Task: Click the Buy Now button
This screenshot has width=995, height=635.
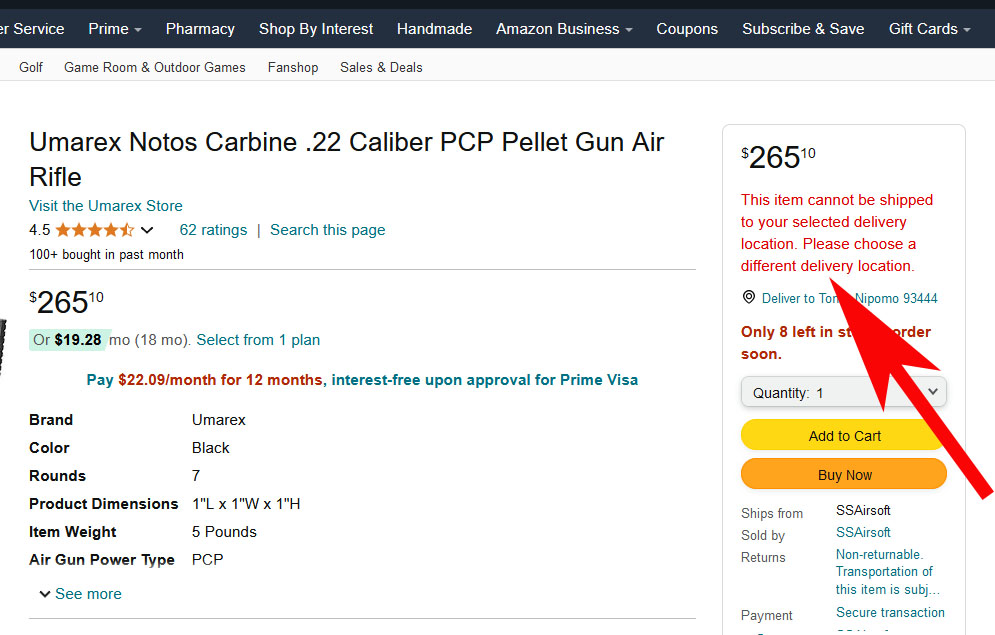Action: click(x=843, y=474)
